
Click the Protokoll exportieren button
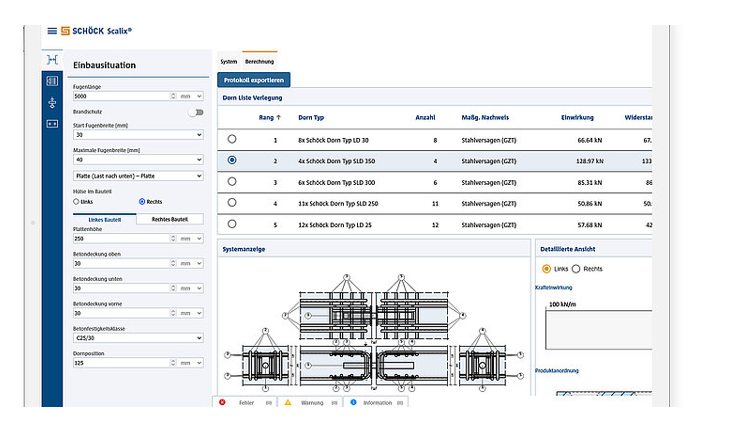254,79
